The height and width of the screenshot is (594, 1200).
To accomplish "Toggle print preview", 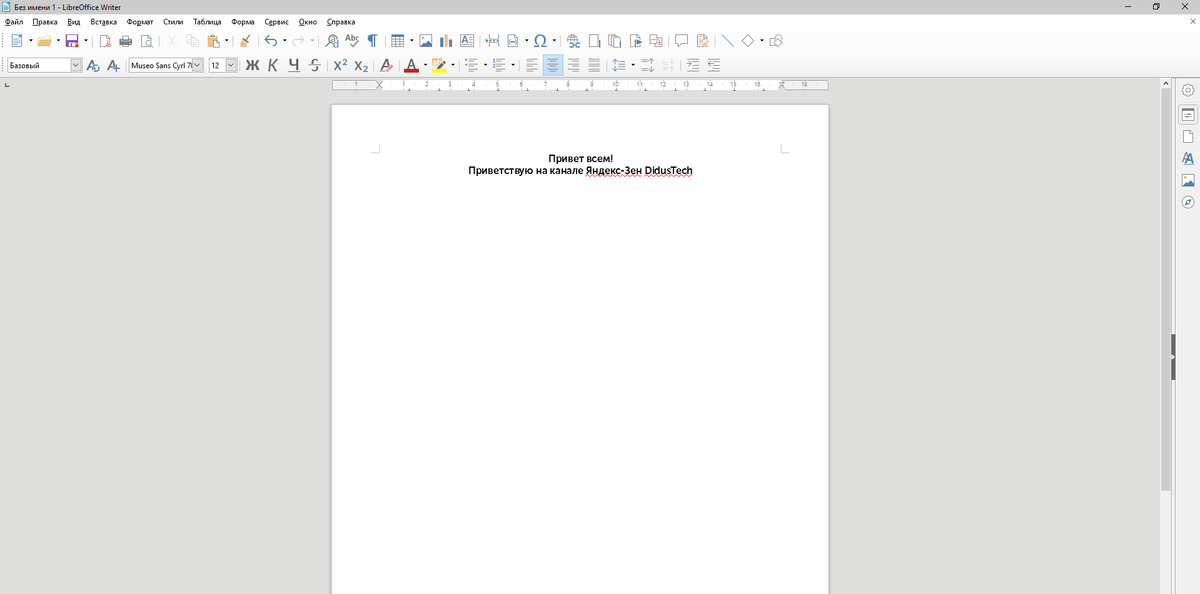I will [146, 41].
